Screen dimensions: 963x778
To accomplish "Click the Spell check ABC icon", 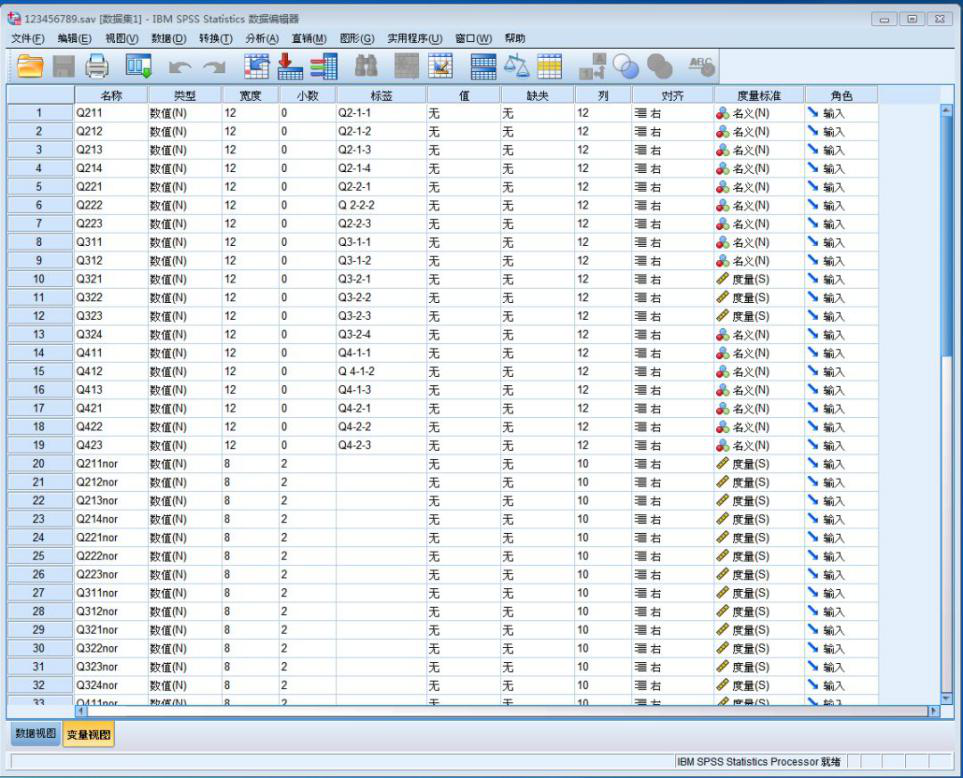I will click(702, 66).
